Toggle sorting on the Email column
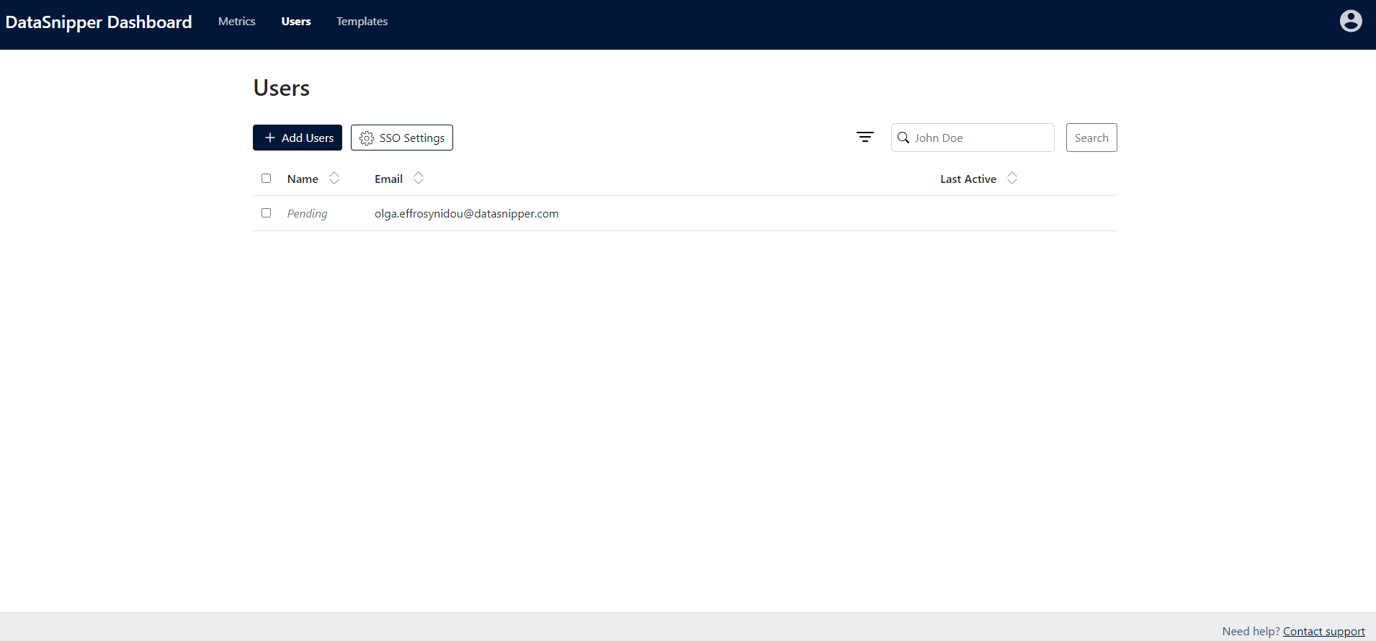The height and width of the screenshot is (641, 1376). (x=418, y=177)
